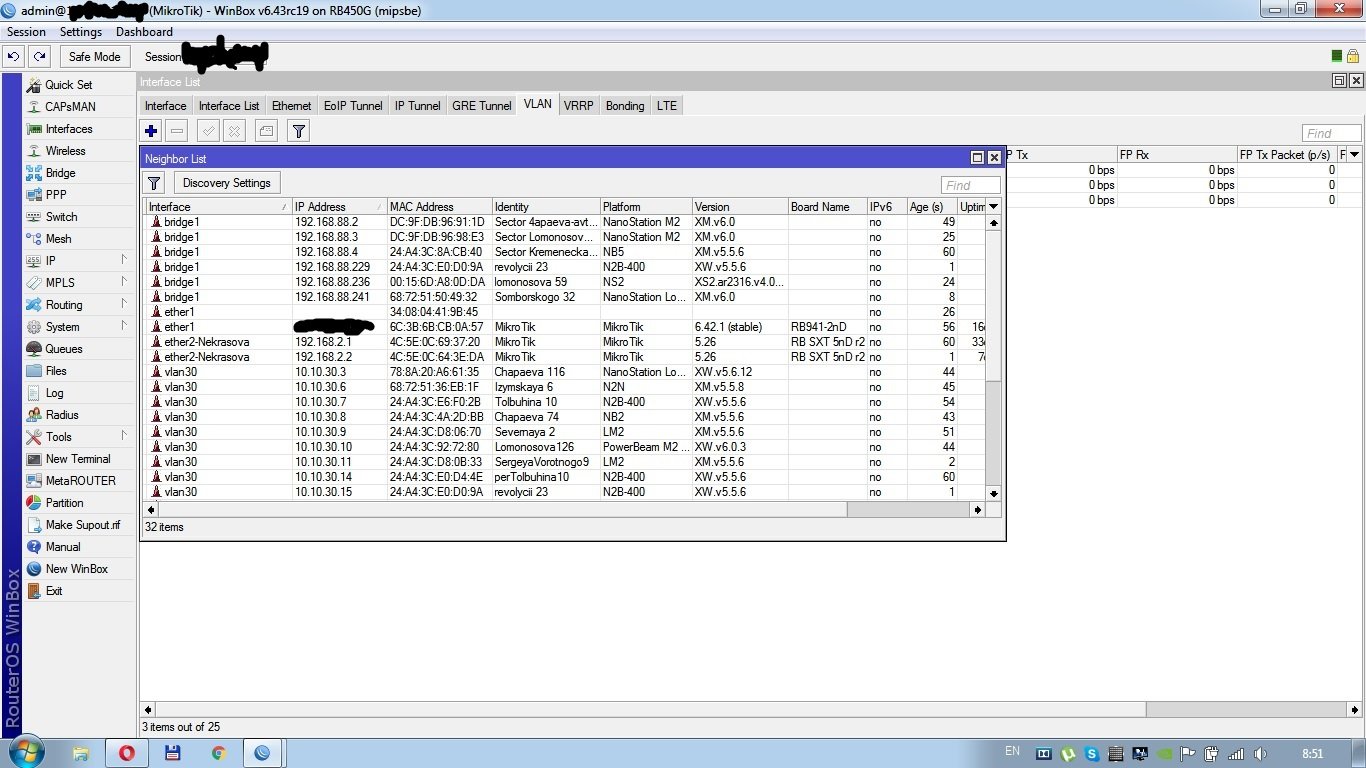The height and width of the screenshot is (768, 1366).
Task: Click the Undo arrow in the top toolbar
Action: pyautogui.click(x=14, y=57)
